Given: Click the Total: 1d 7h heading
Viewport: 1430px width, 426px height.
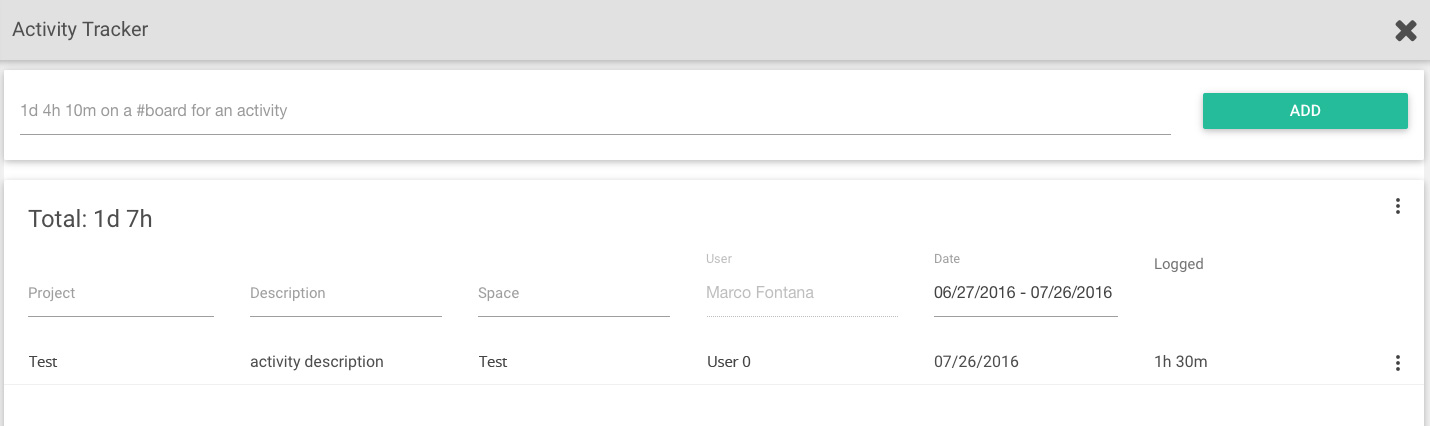Looking at the screenshot, I should point(90,219).
